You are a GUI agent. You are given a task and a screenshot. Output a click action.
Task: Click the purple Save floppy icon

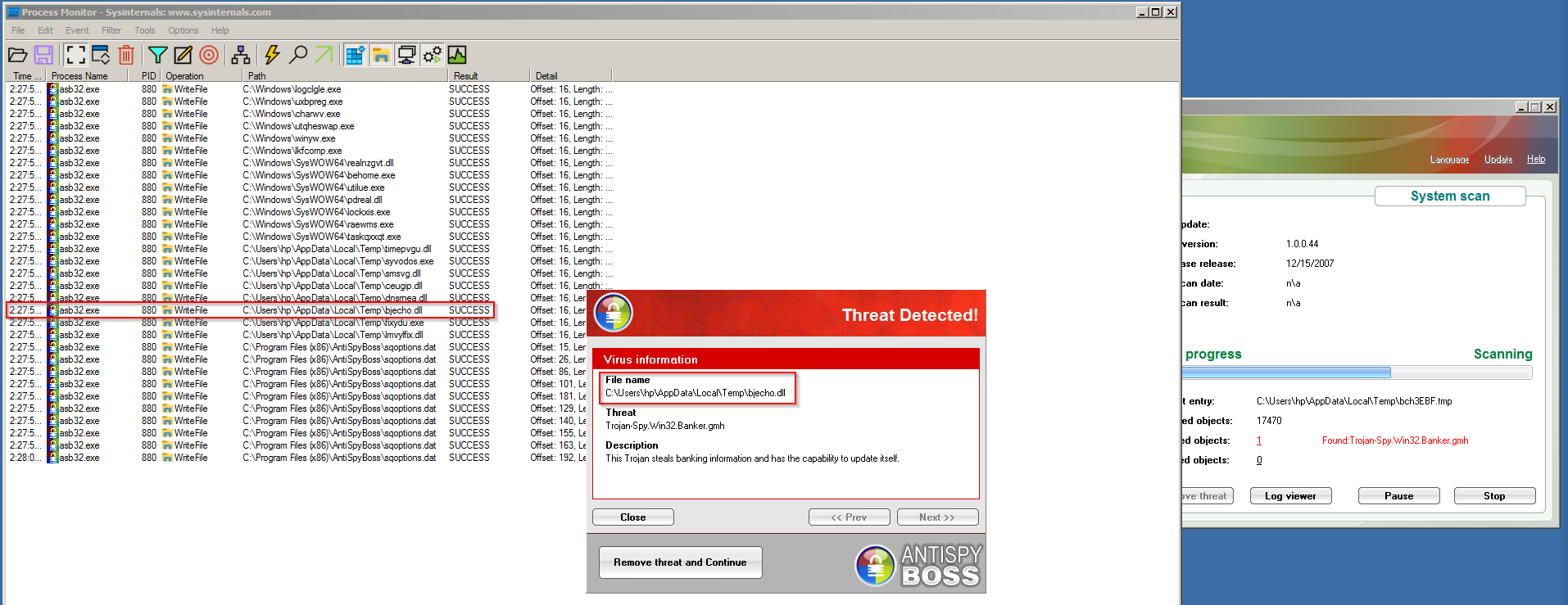[43, 55]
